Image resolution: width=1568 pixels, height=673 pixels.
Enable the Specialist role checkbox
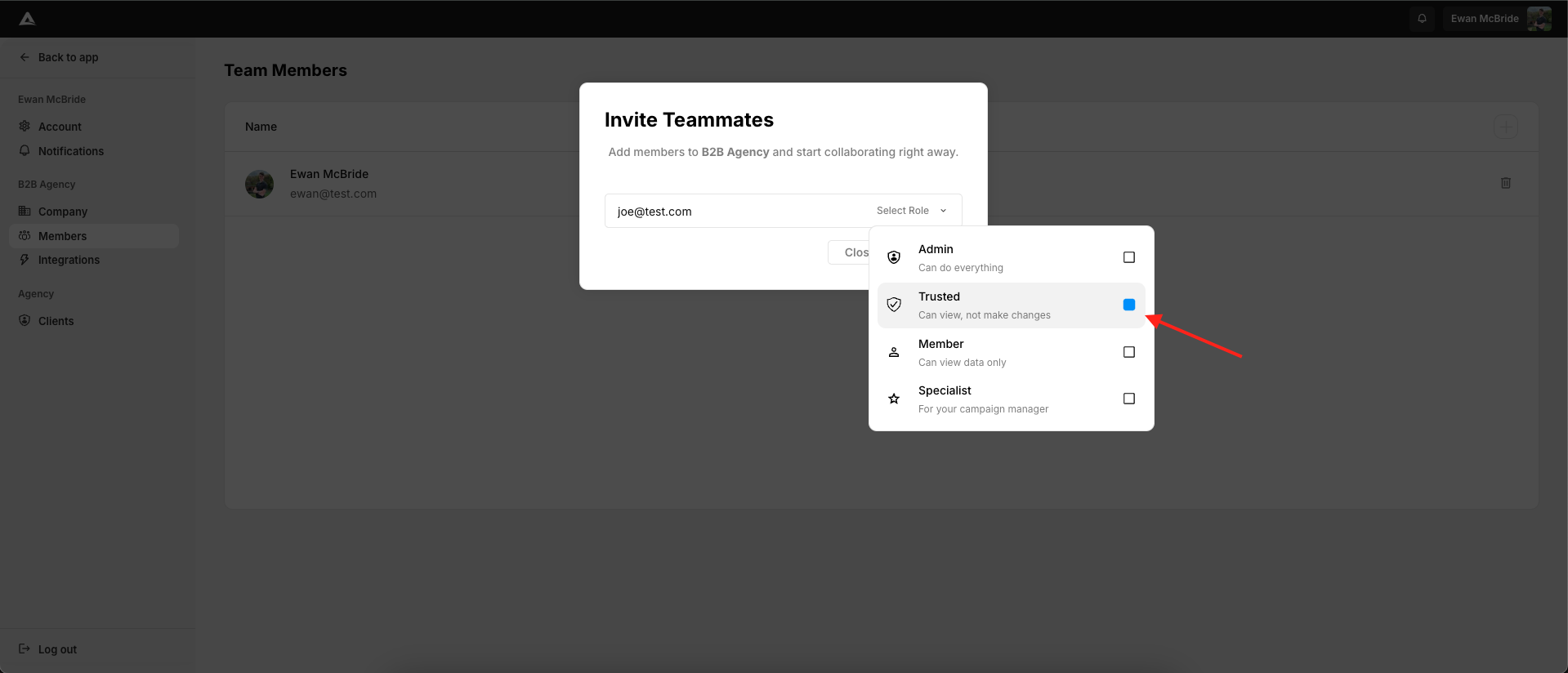(x=1128, y=399)
